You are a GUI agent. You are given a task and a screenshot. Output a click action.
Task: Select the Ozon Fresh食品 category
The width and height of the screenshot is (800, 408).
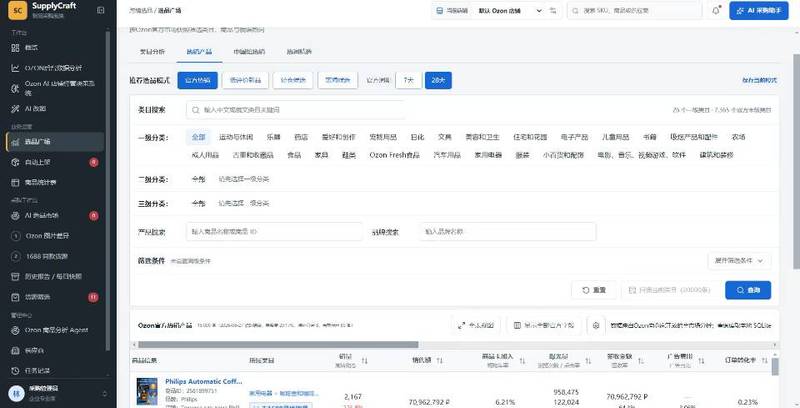(x=394, y=155)
